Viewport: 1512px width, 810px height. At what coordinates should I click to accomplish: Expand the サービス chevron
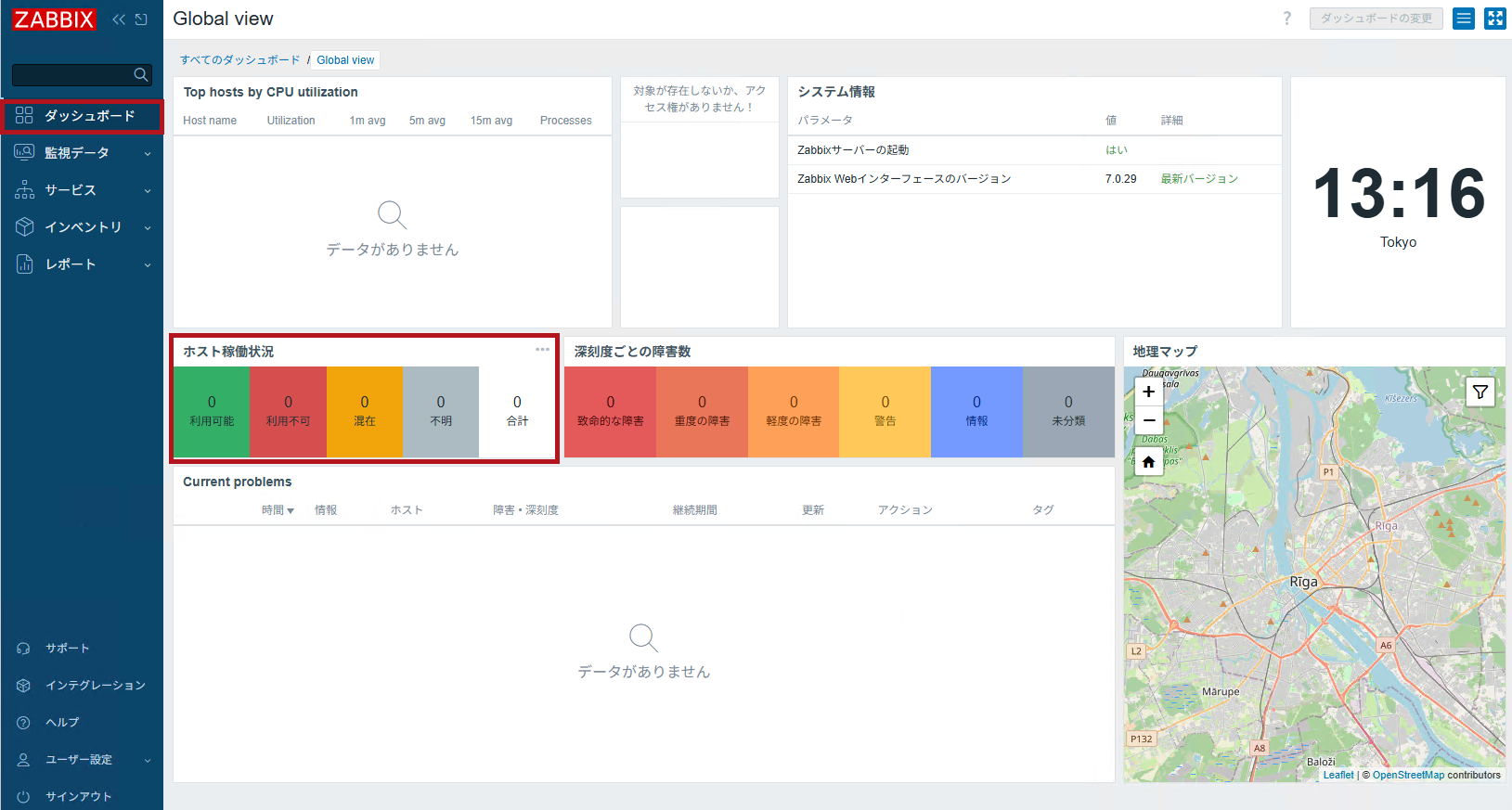(148, 191)
